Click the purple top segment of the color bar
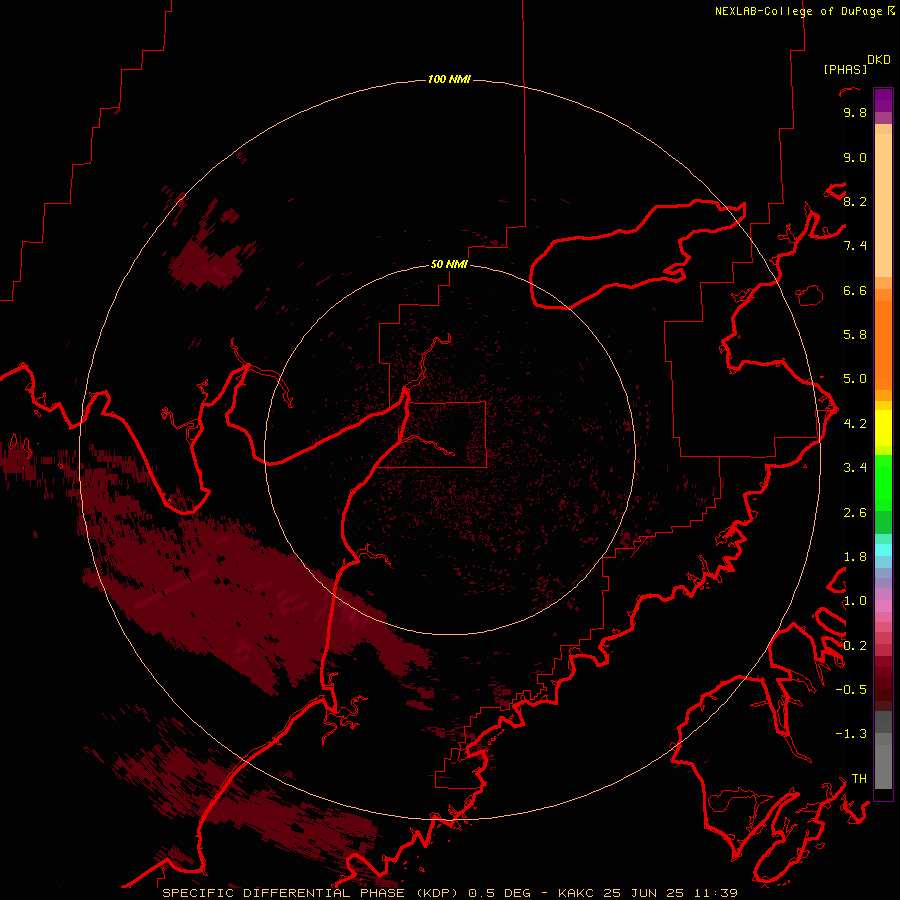Image resolution: width=900 pixels, height=900 pixels. pyautogui.click(x=883, y=100)
